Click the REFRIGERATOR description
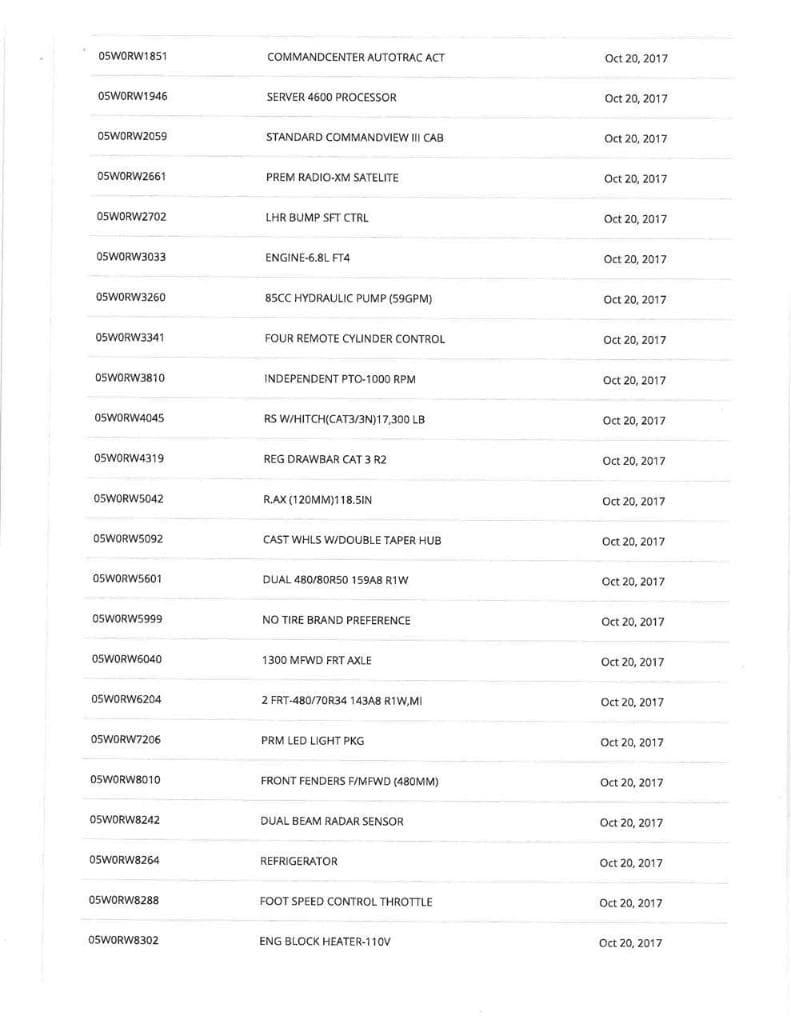The image size is (791, 1024). (299, 861)
